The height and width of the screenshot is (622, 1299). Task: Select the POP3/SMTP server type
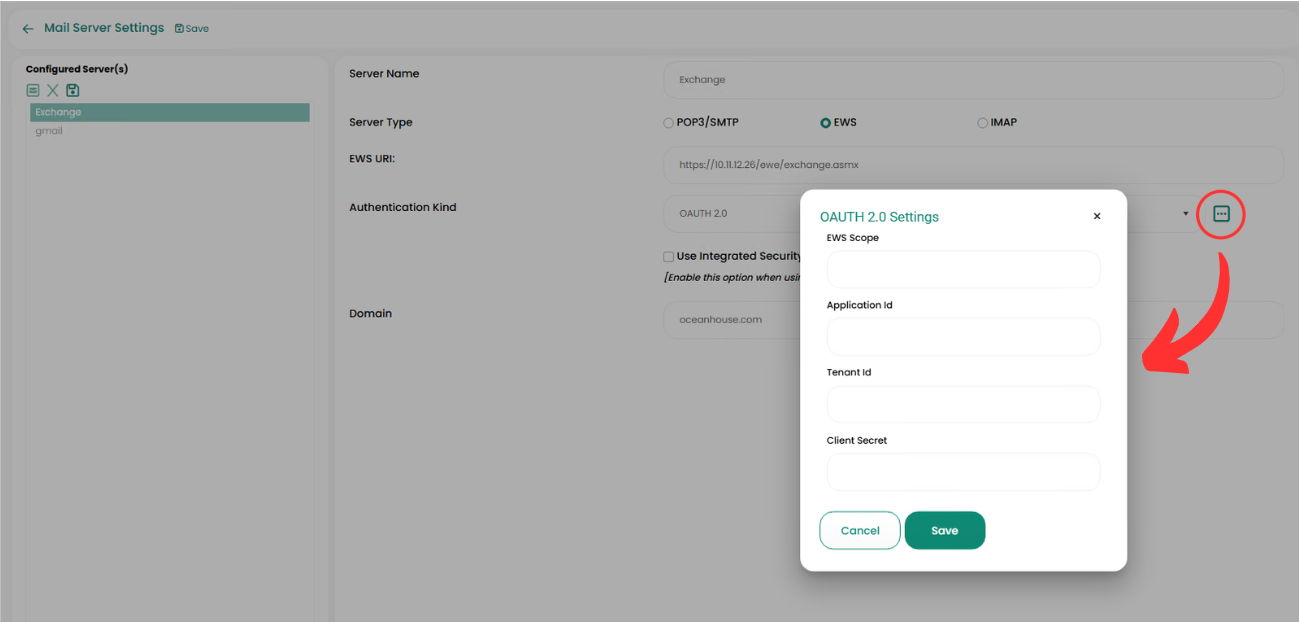669,123
